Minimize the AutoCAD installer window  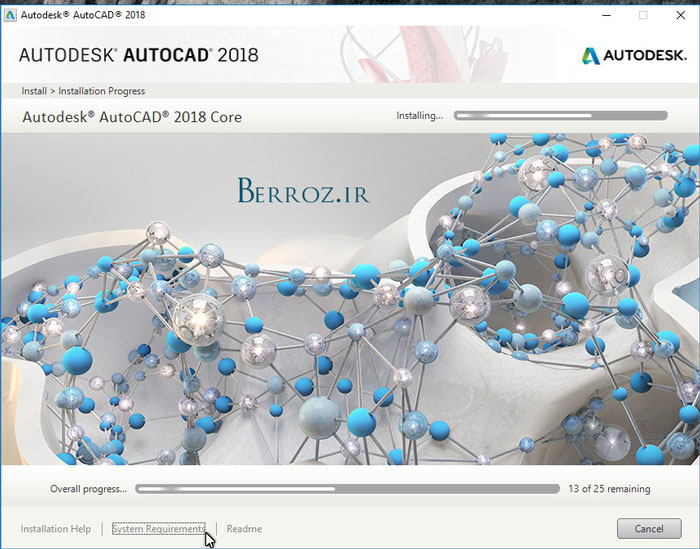pyautogui.click(x=606, y=15)
